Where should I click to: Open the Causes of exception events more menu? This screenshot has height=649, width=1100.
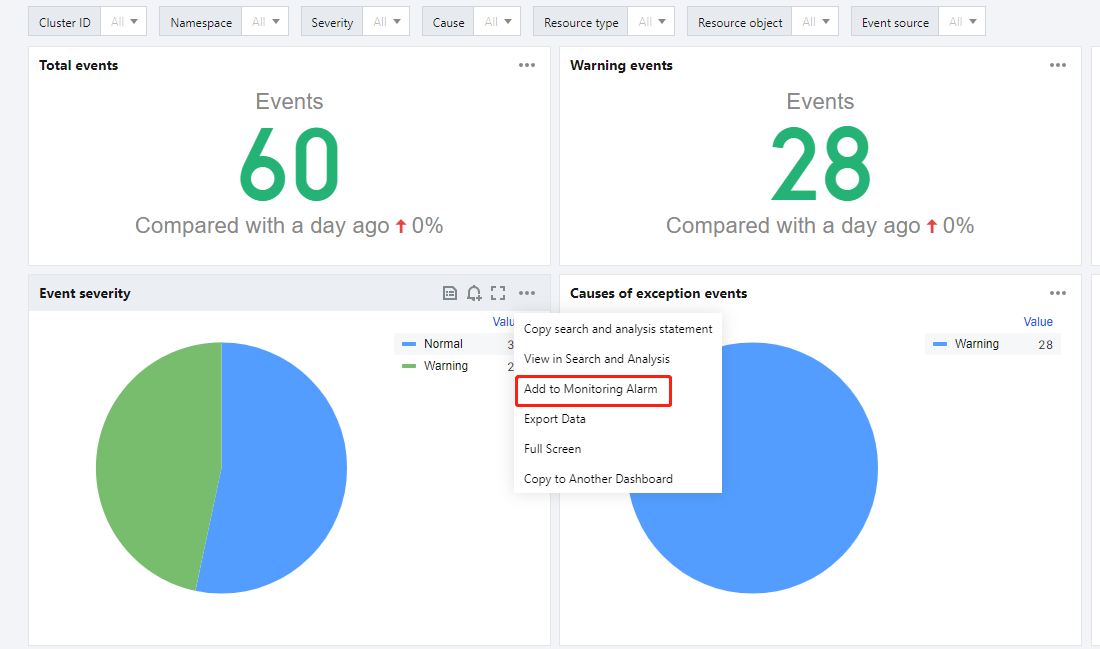click(x=1058, y=293)
